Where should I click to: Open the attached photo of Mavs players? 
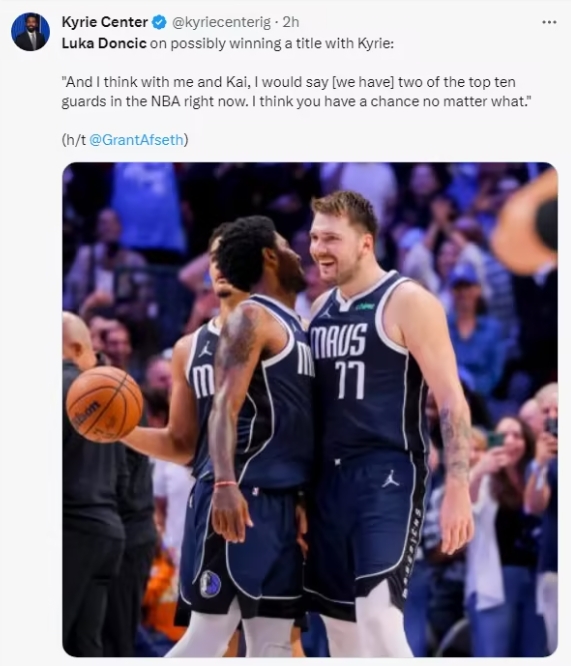point(310,409)
